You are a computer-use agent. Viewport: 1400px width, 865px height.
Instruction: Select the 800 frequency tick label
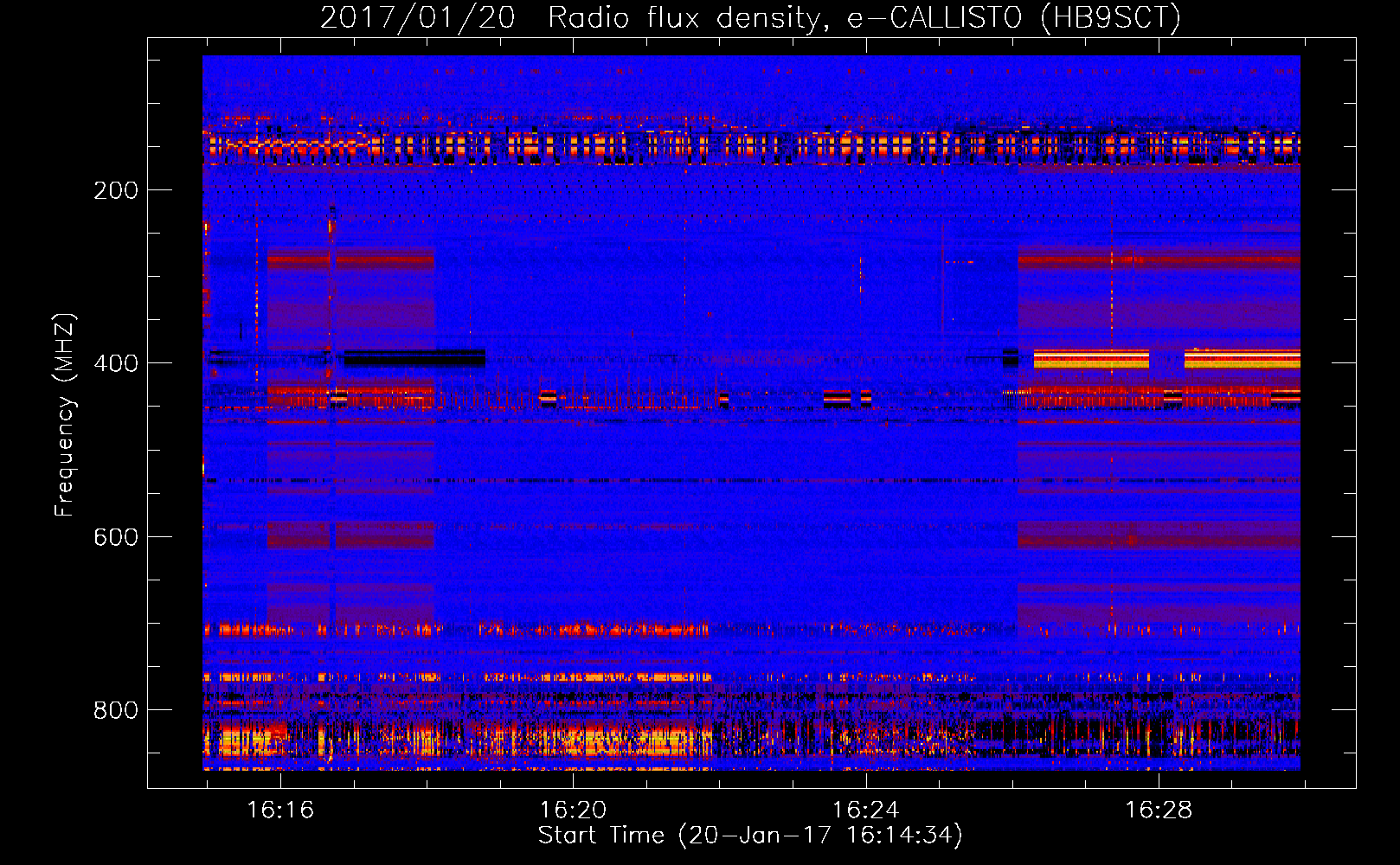(x=116, y=710)
